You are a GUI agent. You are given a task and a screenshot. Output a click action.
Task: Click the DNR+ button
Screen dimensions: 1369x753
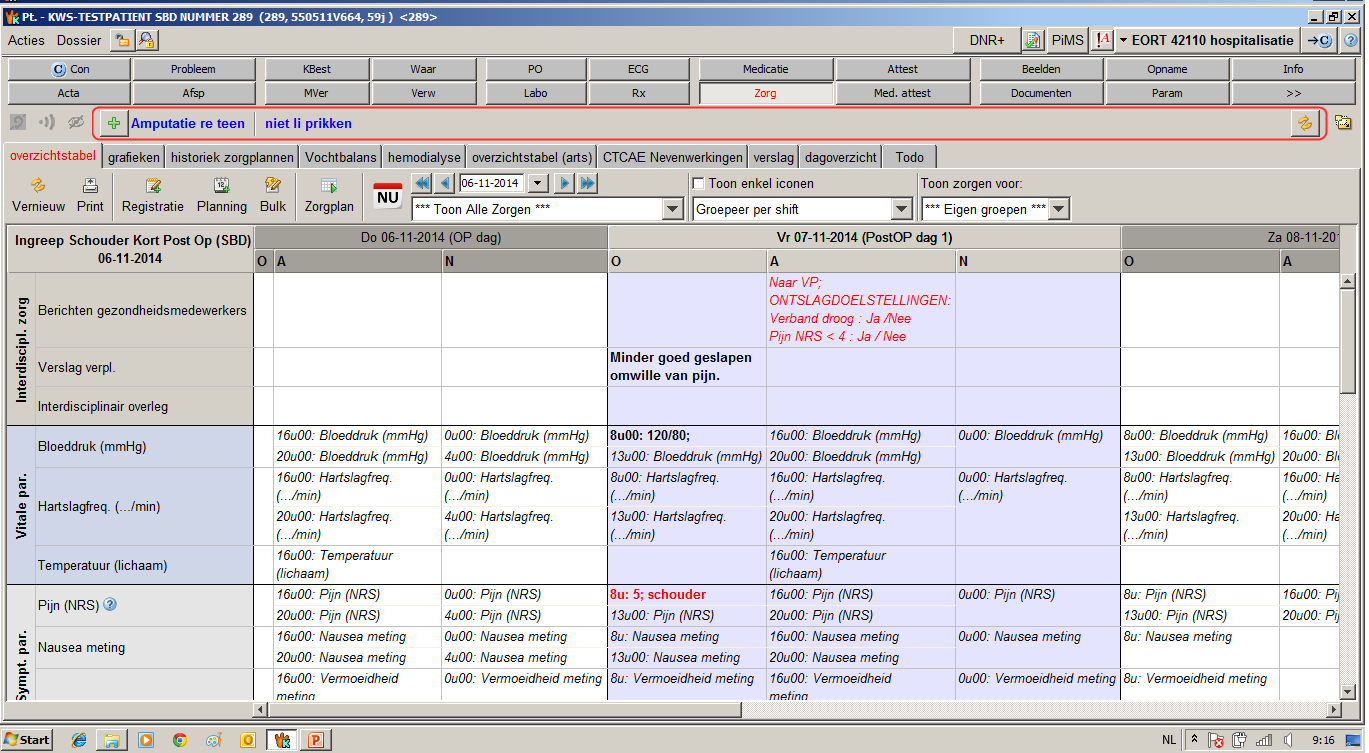(987, 40)
